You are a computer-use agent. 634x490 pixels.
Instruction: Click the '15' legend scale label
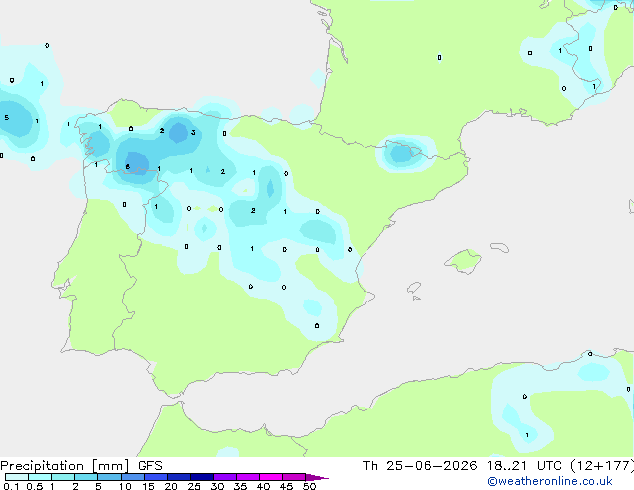click(x=148, y=486)
